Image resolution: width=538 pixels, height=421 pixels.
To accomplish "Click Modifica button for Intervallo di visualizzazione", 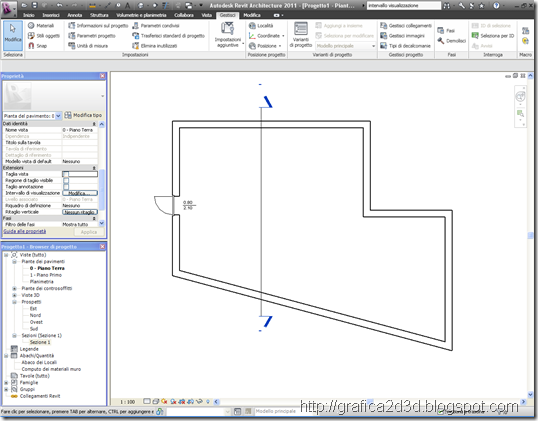I will click(80, 193).
